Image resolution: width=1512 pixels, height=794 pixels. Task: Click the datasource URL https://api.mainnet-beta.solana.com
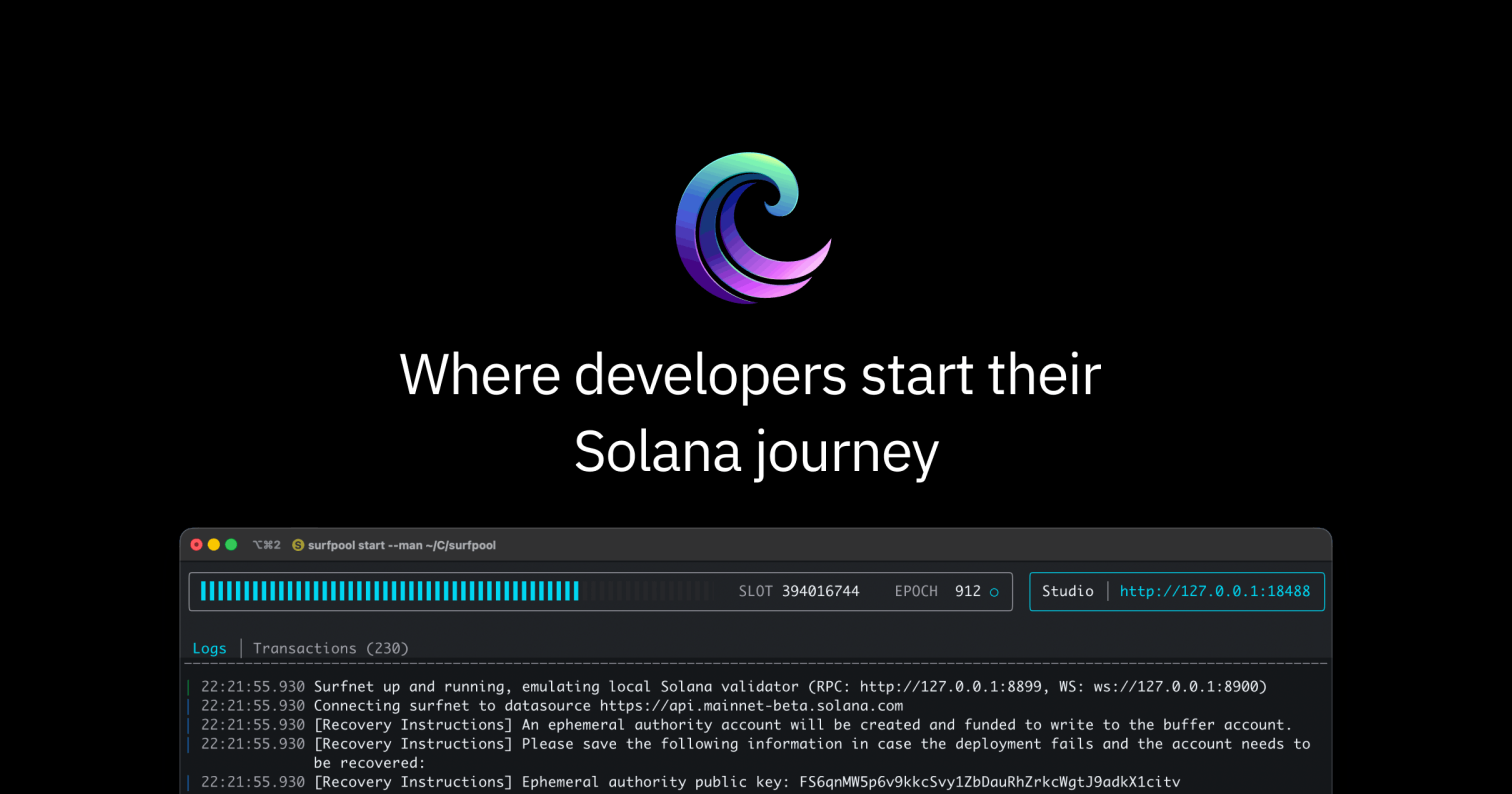coord(751,705)
